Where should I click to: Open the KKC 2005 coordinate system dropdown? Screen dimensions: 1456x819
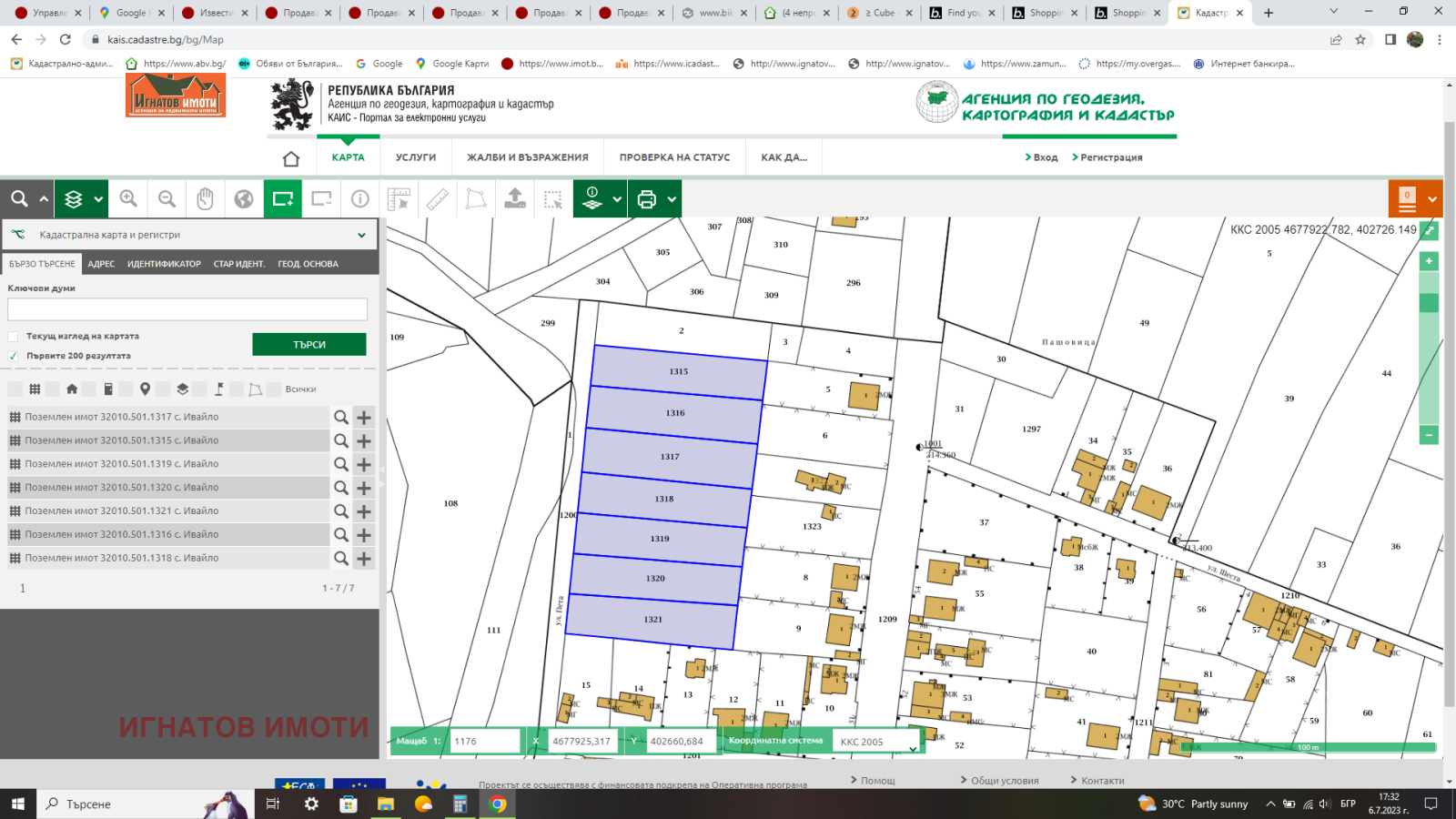pyautogui.click(x=912, y=746)
